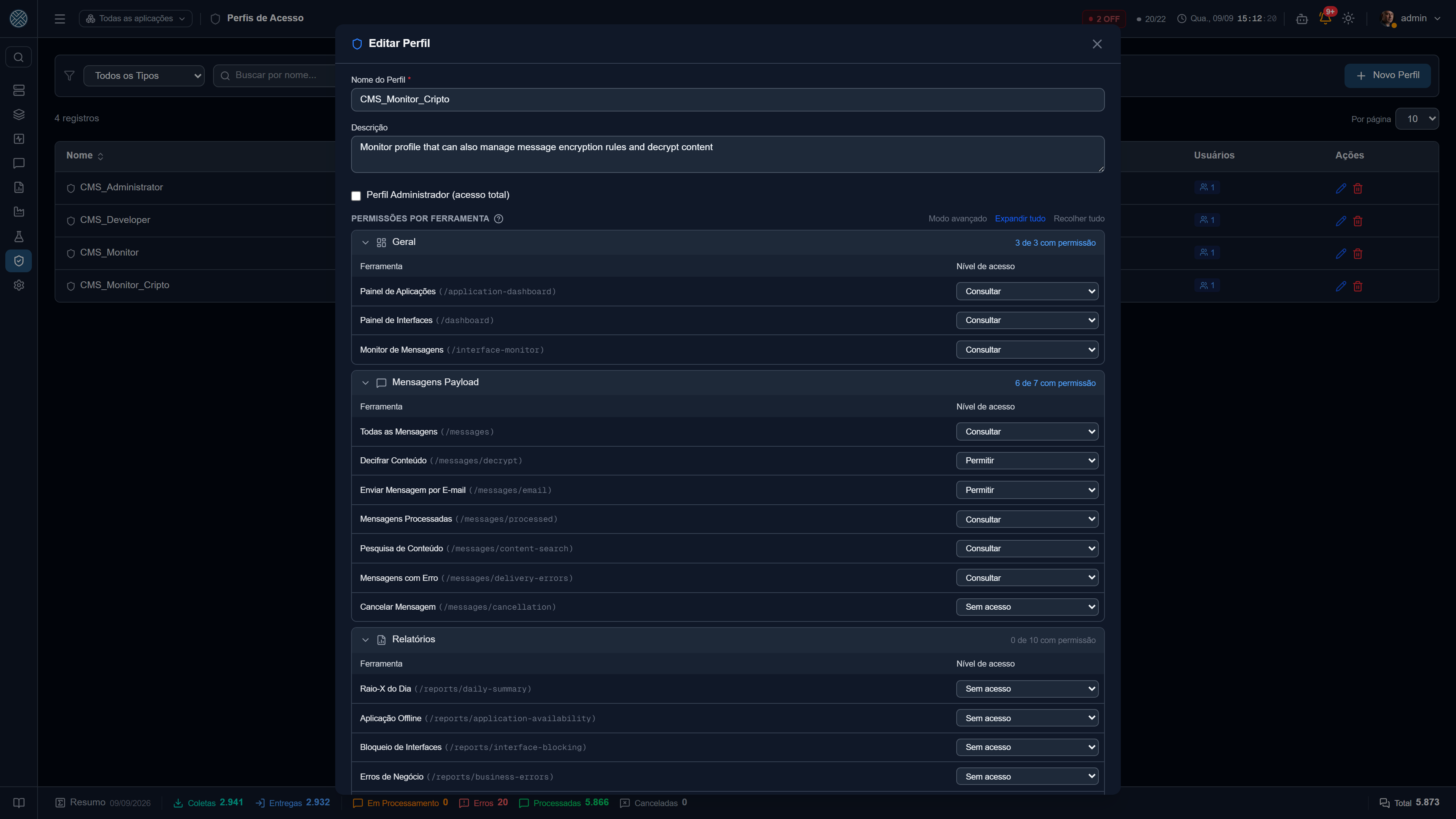Enable Perfil Administrador (acesso total) checkbox
This screenshot has height=819, width=1456.
click(356, 196)
